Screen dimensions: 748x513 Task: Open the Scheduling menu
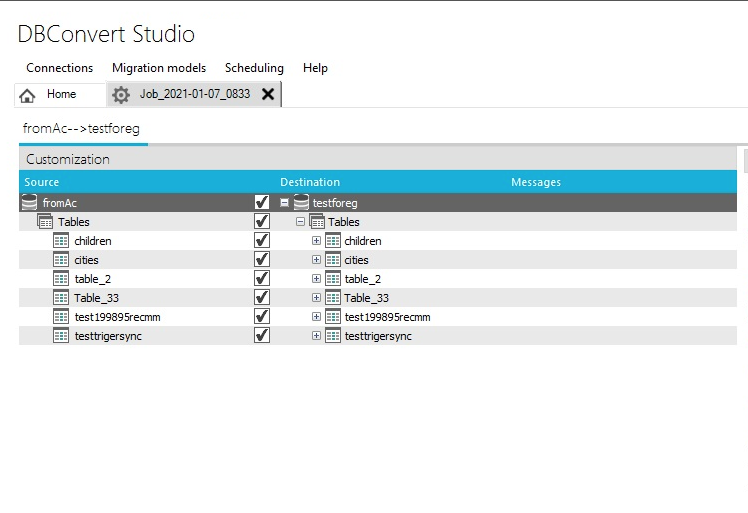pyautogui.click(x=254, y=68)
